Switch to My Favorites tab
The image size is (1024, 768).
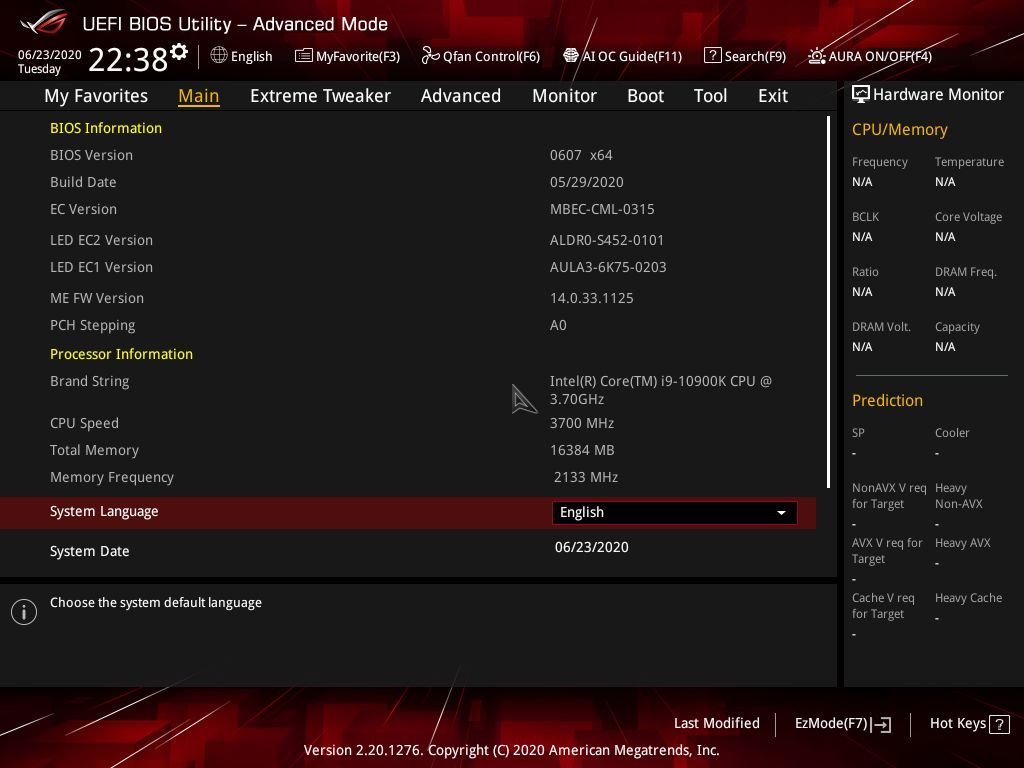tap(96, 96)
